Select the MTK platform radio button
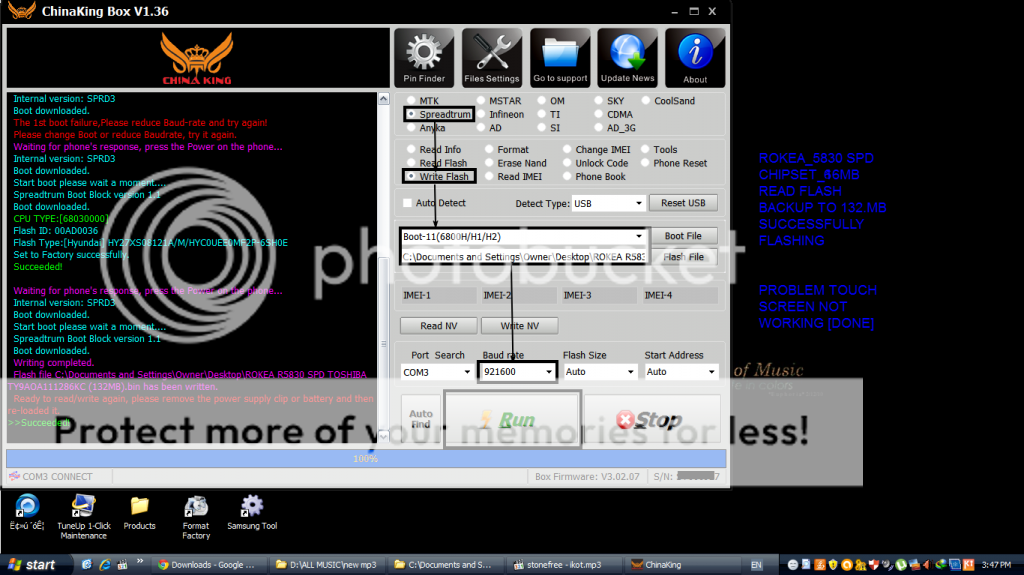Viewport: 1024px width, 575px height. point(411,101)
